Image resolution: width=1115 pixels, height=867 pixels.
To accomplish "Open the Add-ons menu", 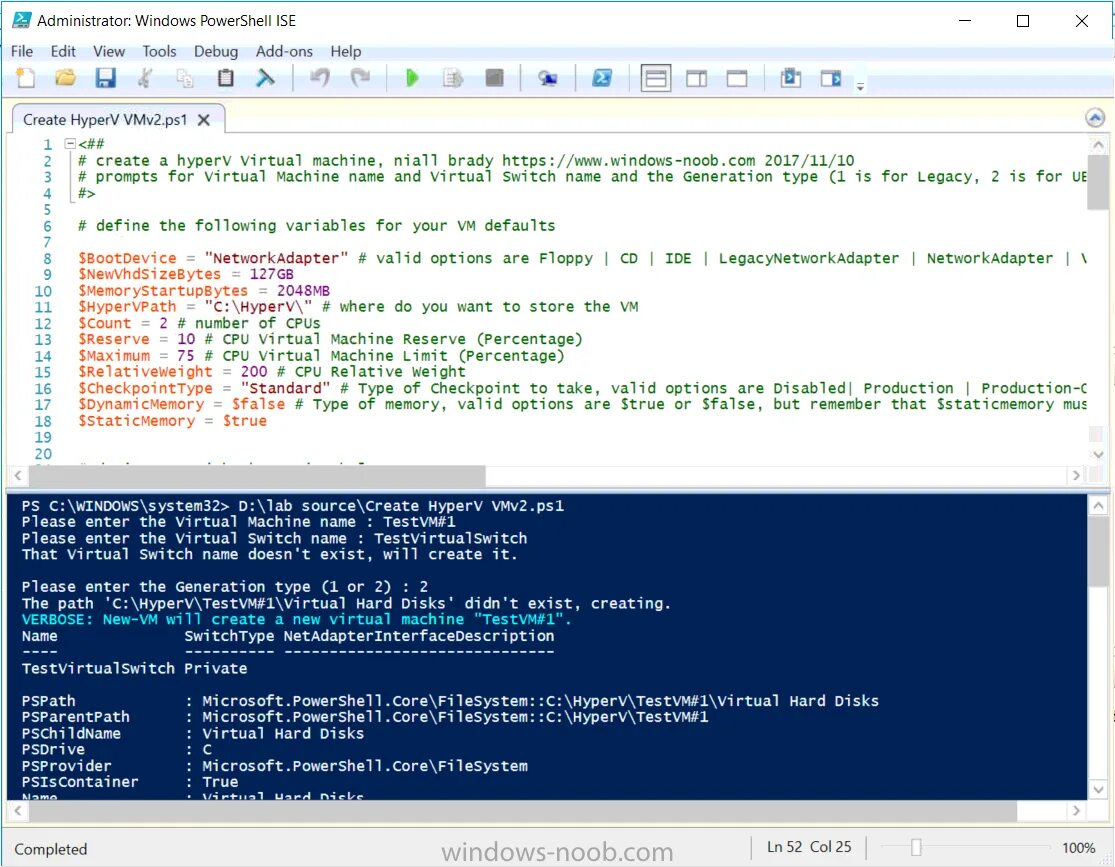I will (x=284, y=51).
